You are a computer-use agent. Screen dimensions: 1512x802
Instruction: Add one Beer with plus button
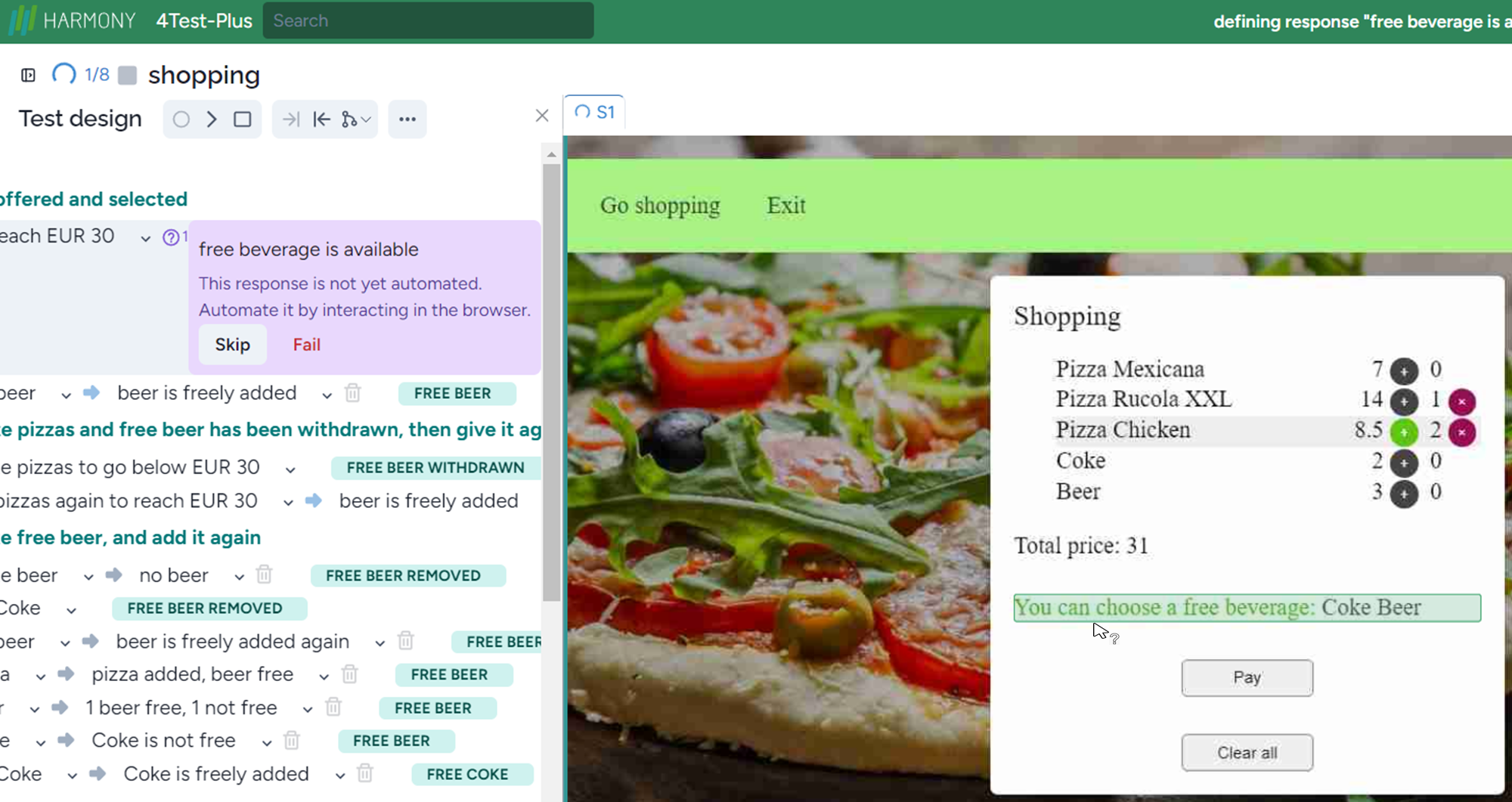[1404, 494]
